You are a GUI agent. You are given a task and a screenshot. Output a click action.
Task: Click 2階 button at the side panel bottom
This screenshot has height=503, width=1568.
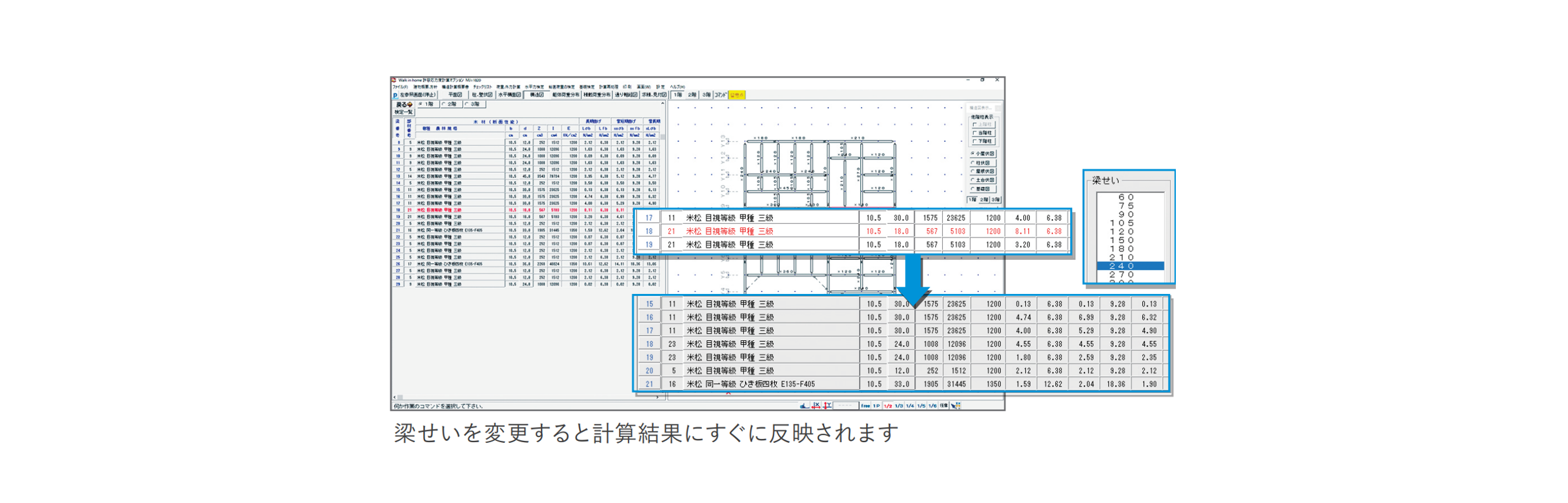pos(984,200)
